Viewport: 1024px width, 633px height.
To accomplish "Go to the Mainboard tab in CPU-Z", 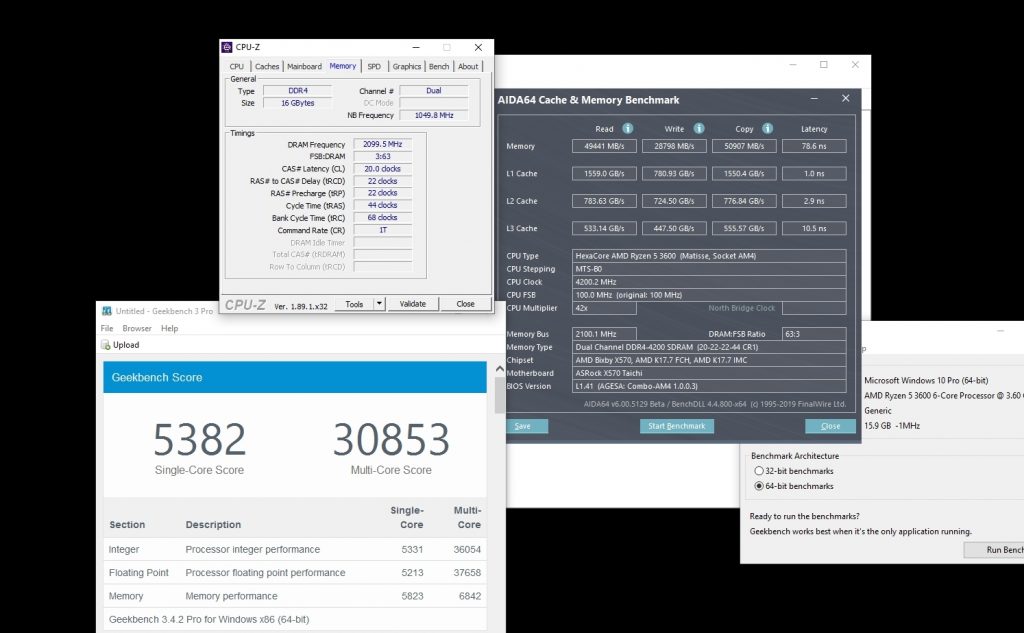I will 304,67.
